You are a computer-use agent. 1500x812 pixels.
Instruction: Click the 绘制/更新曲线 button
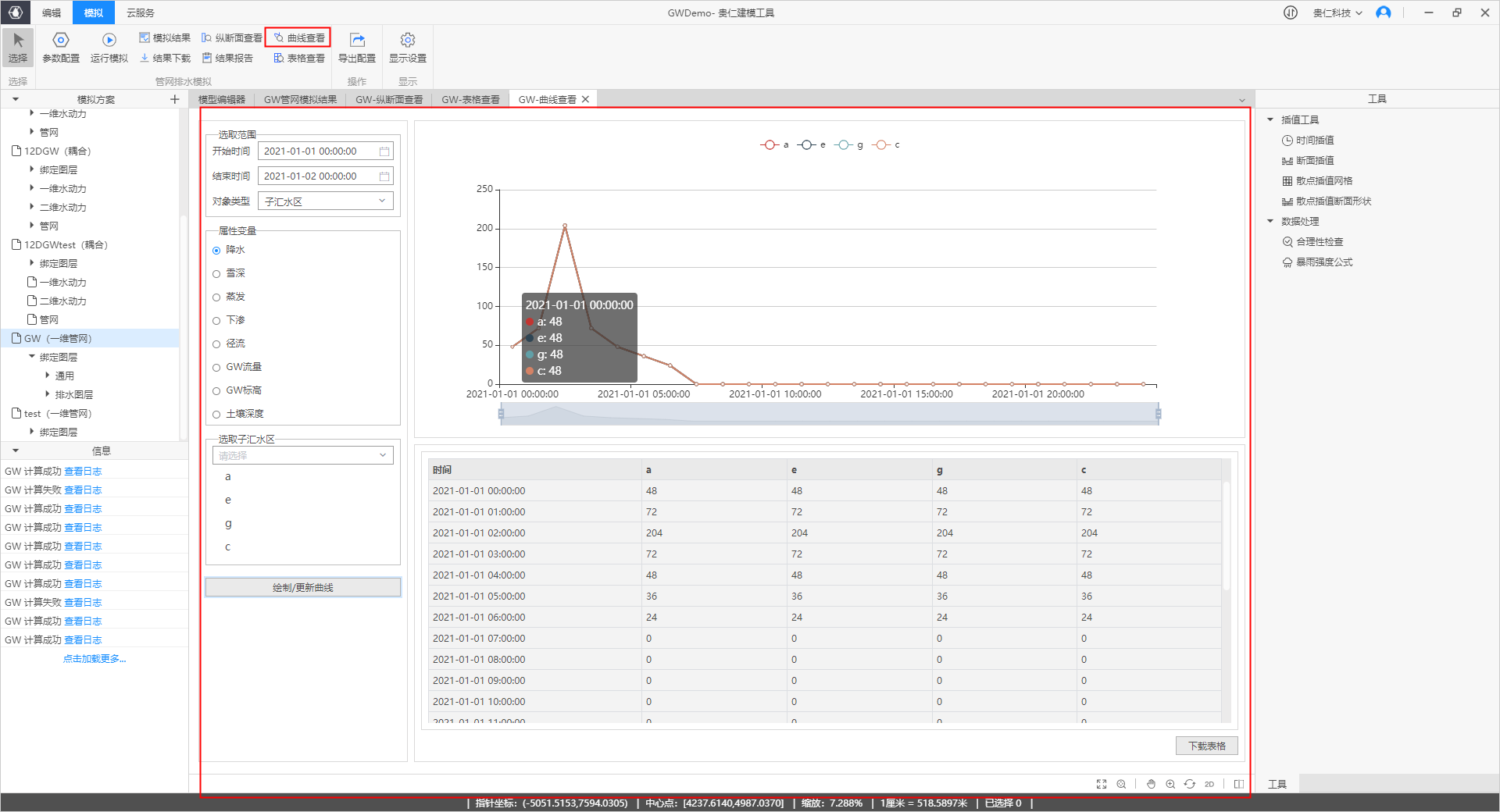point(303,587)
